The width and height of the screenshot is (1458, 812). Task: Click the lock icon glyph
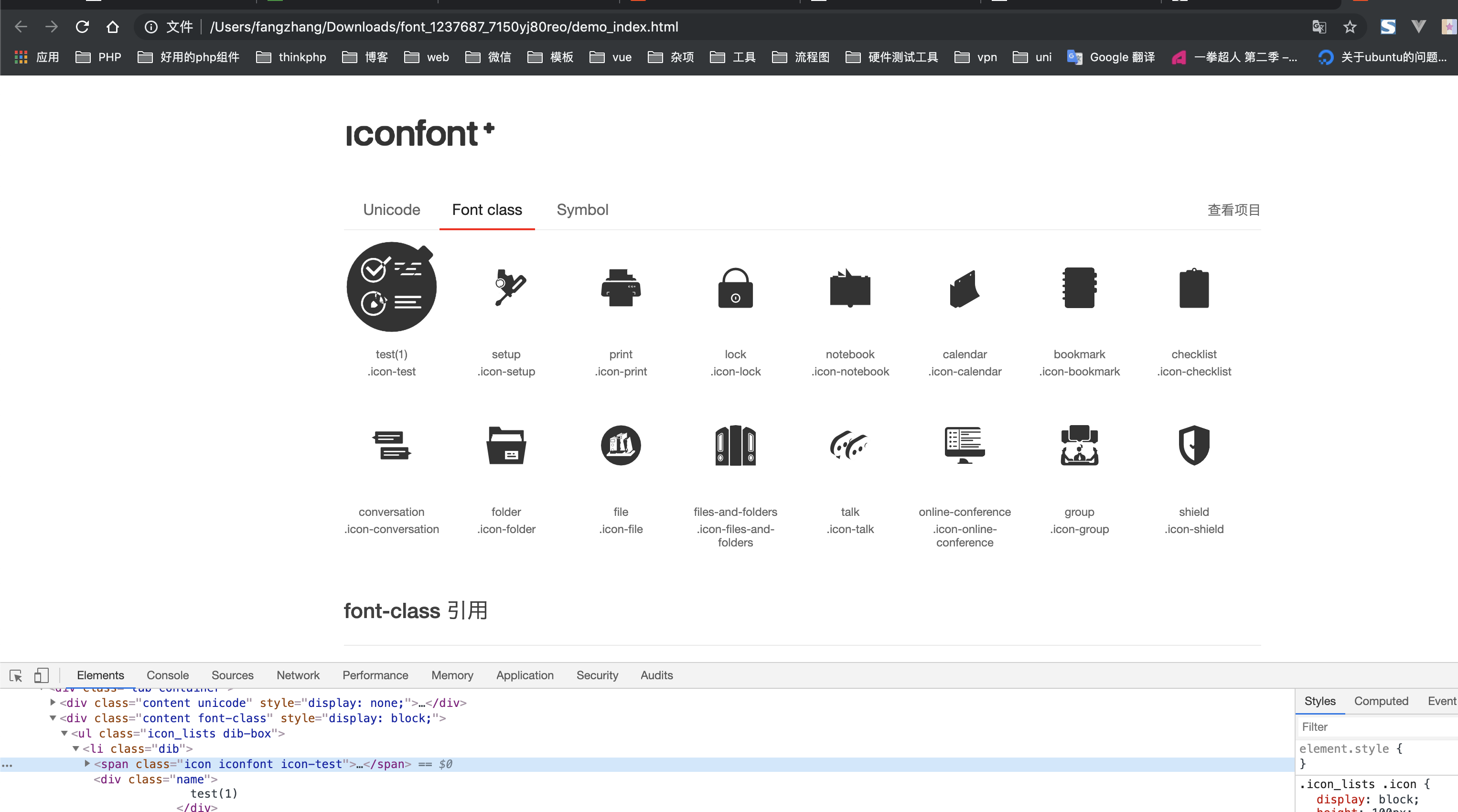click(x=735, y=288)
